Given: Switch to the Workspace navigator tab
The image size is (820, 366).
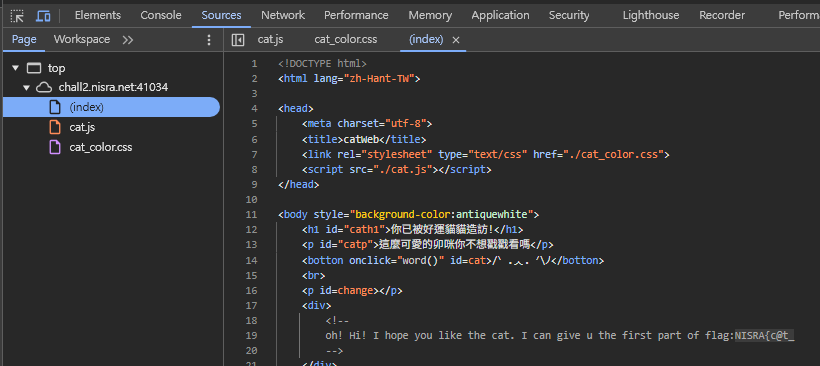Looking at the screenshot, I should pyautogui.click(x=82, y=40).
